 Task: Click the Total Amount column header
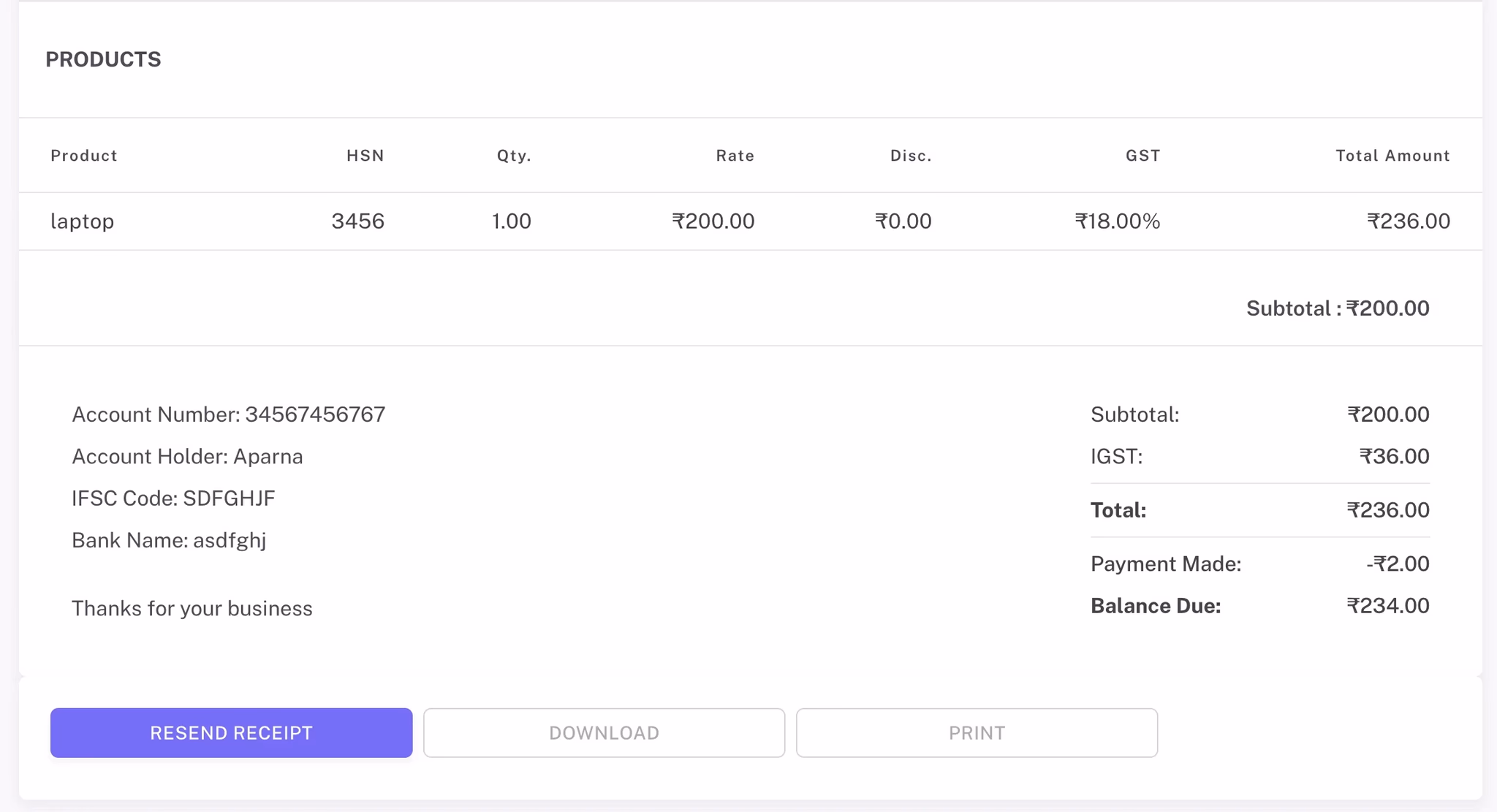[x=1392, y=155]
